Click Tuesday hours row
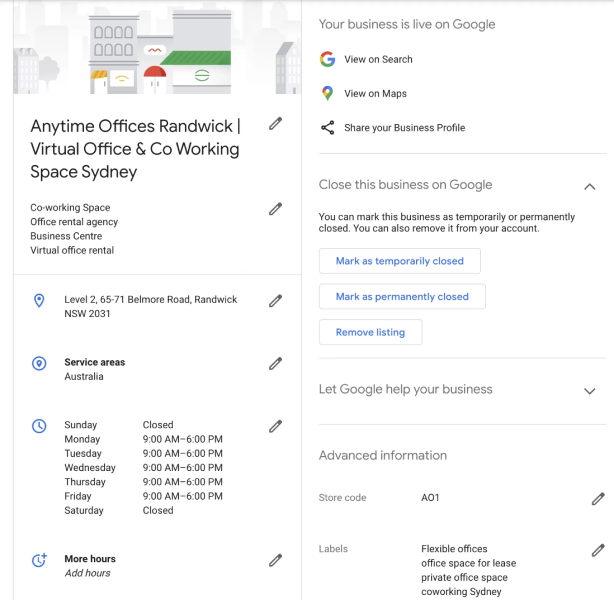This screenshot has width=614, height=600. (x=143, y=453)
